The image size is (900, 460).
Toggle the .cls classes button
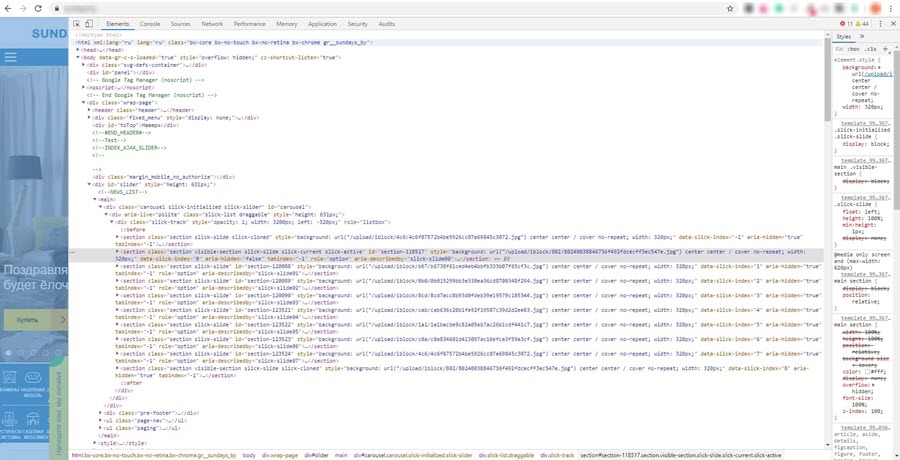(x=871, y=49)
